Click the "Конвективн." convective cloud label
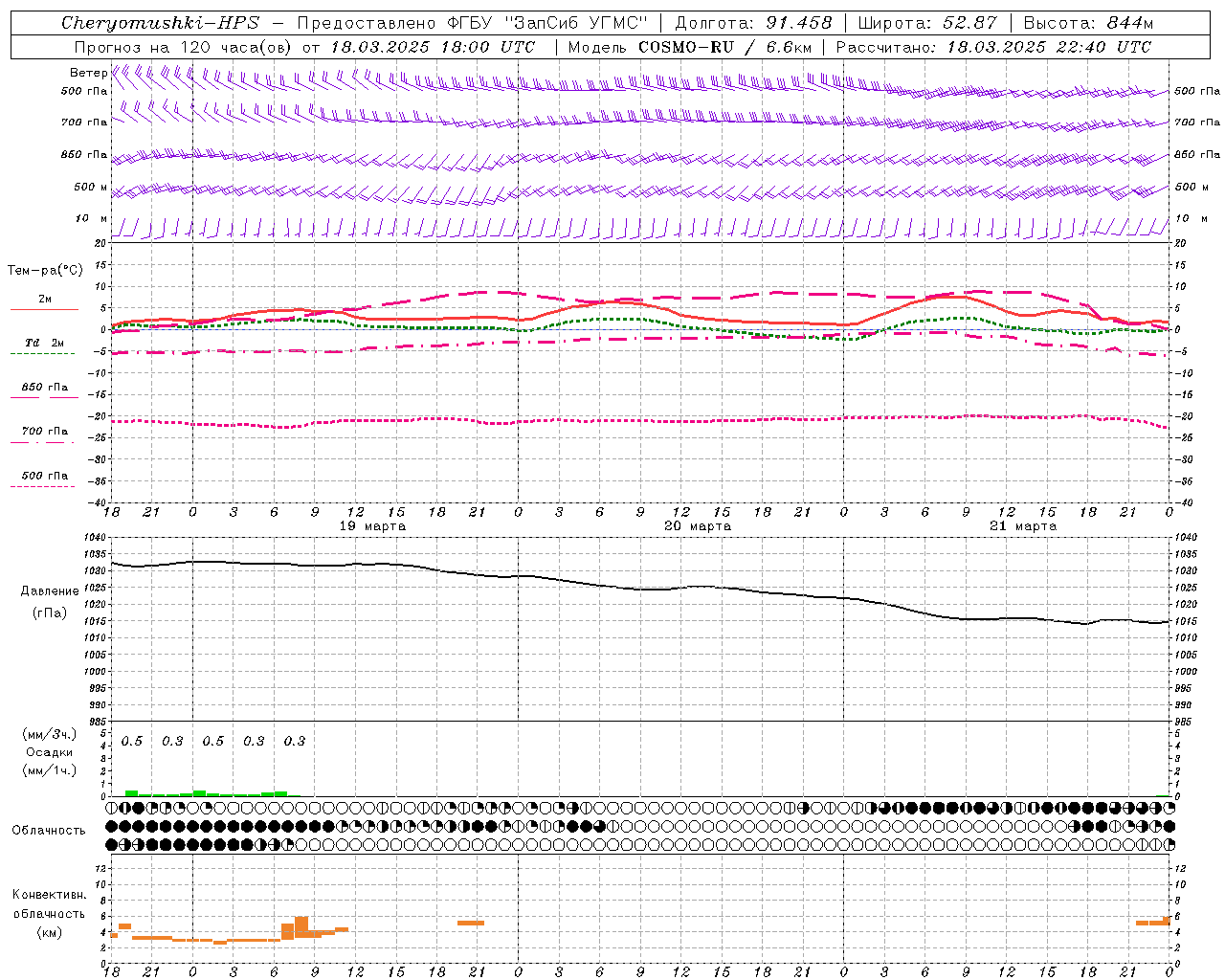Image resolution: width=1225 pixels, height=980 pixels. [x=50, y=895]
